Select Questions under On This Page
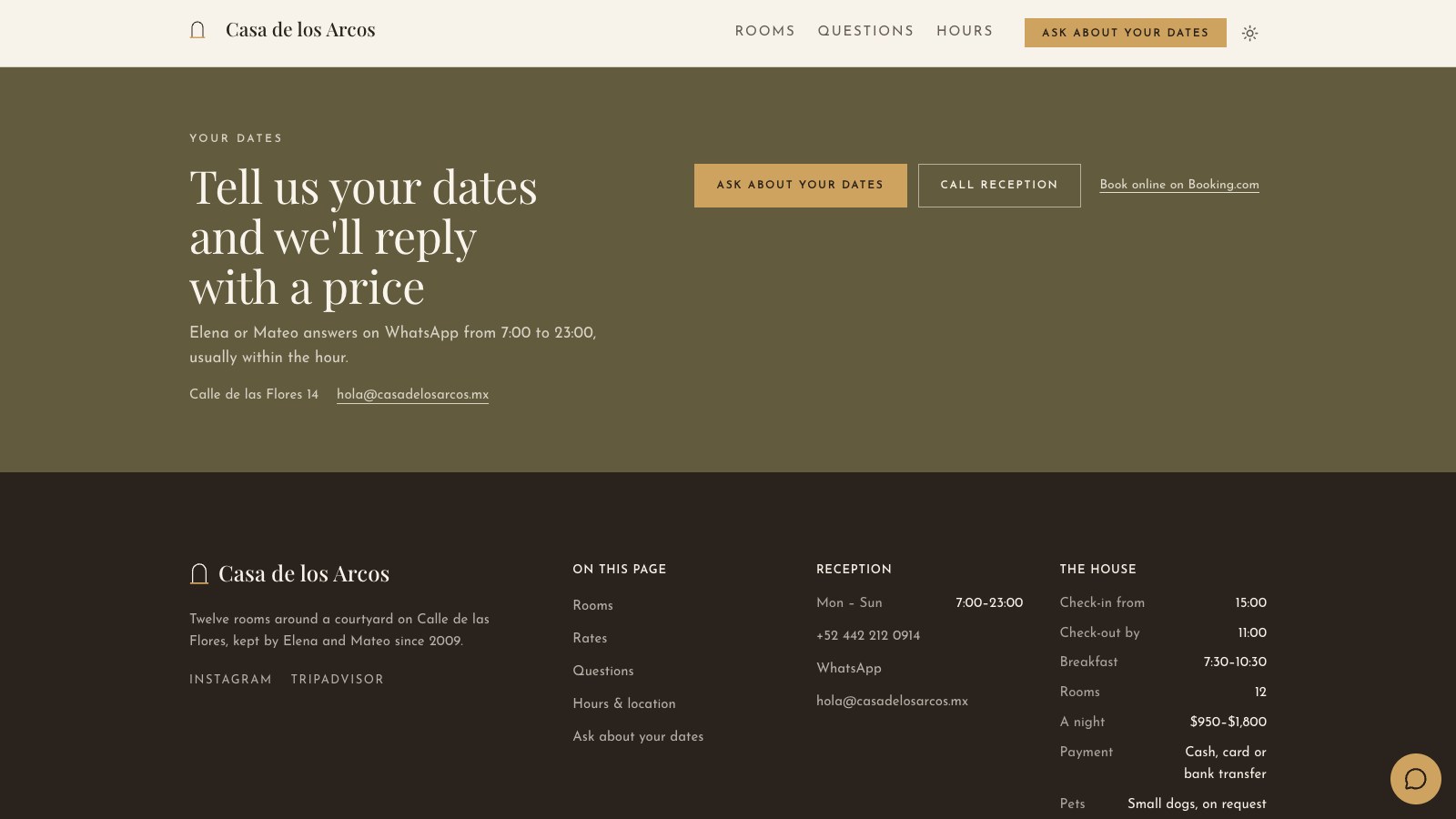This screenshot has height=819, width=1456. [x=602, y=672]
